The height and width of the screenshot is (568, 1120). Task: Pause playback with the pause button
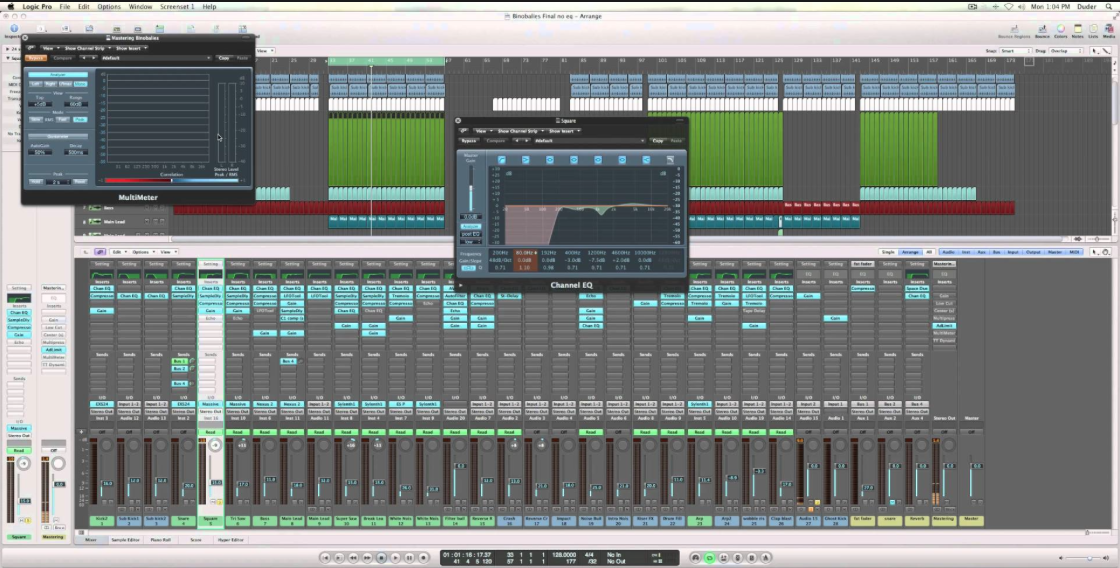point(409,557)
